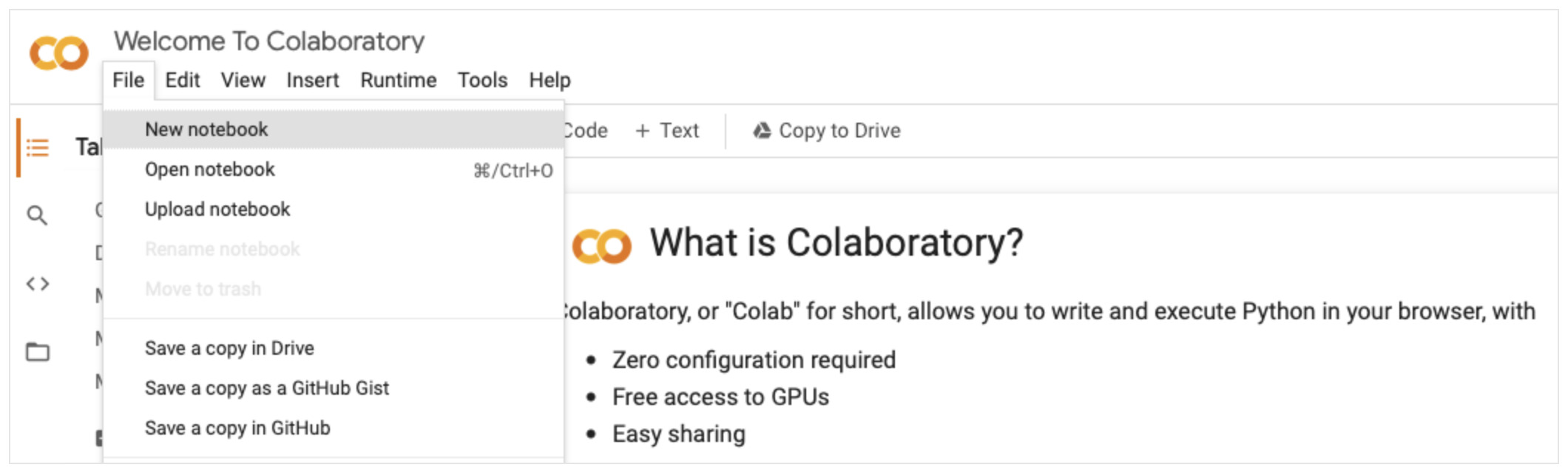Open the Code snippets panel icon
Image resolution: width=1568 pixels, height=473 pixels.
coord(38,284)
